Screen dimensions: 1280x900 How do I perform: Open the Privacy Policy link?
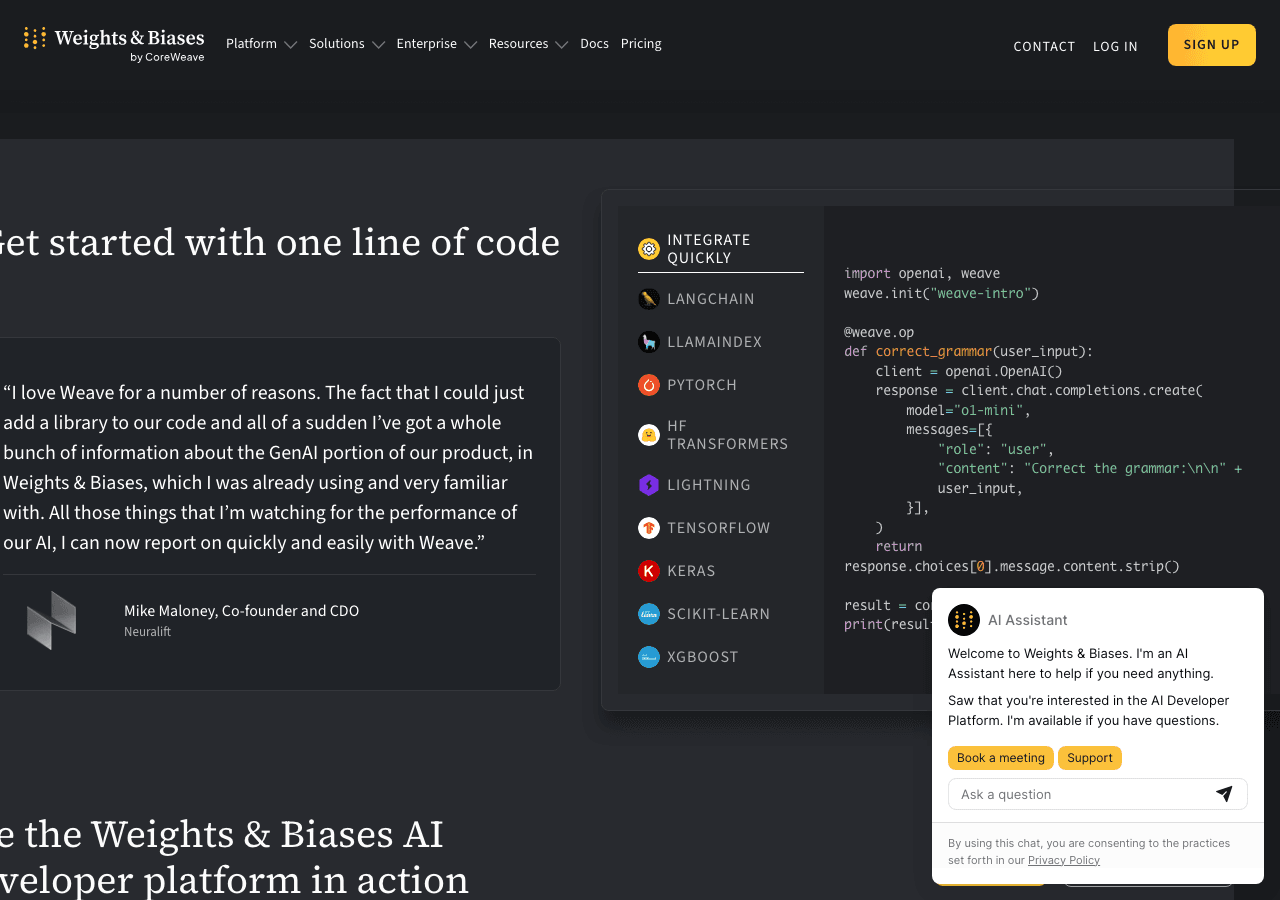click(1064, 860)
